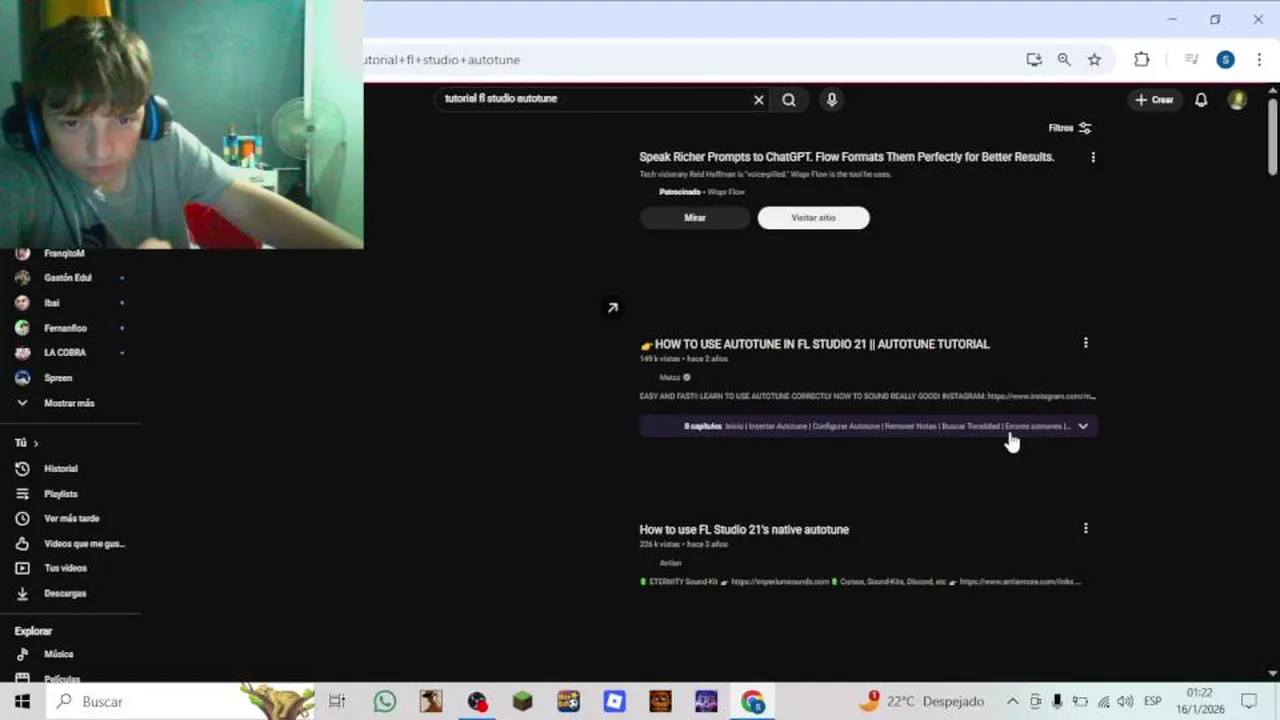Click the browser zoom magnifier icon
Screen dimensions: 1280x720
pos(1064,60)
